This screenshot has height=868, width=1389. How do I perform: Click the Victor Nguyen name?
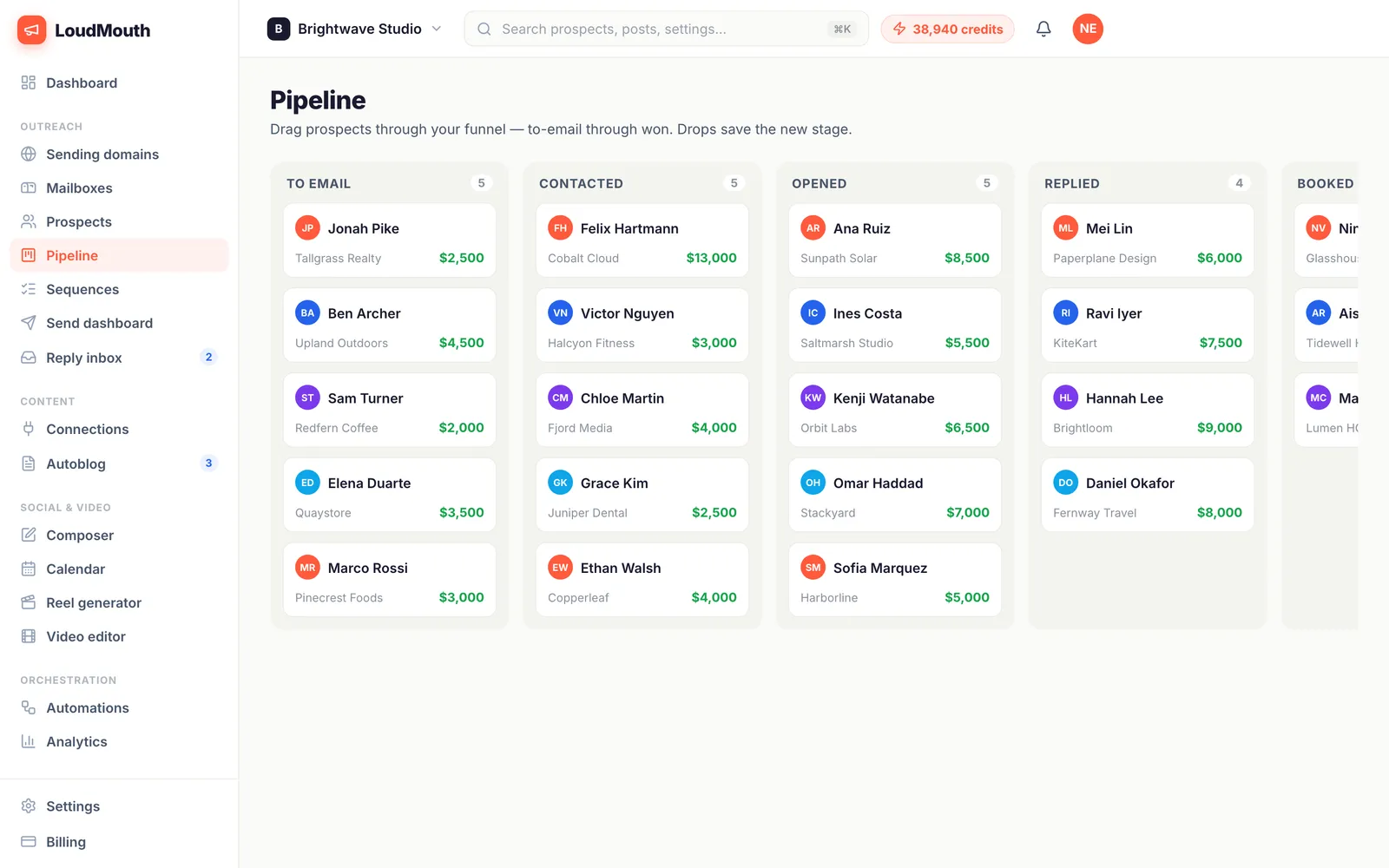(x=627, y=313)
